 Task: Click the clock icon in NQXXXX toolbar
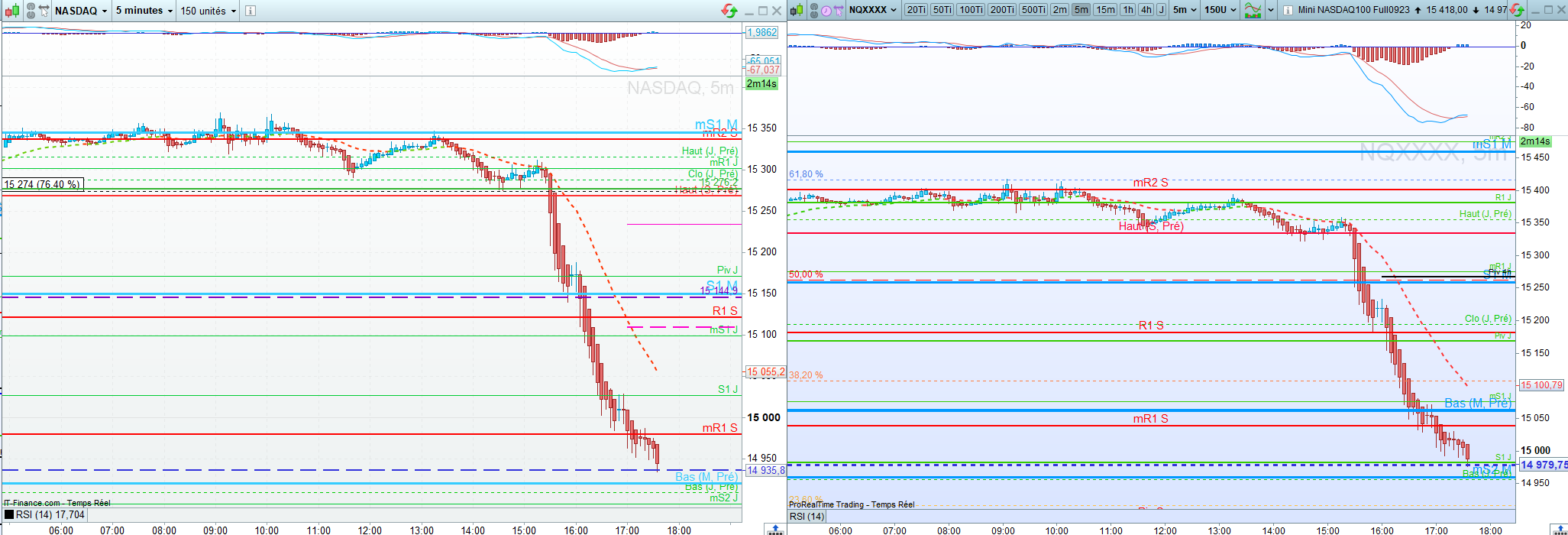[826, 11]
